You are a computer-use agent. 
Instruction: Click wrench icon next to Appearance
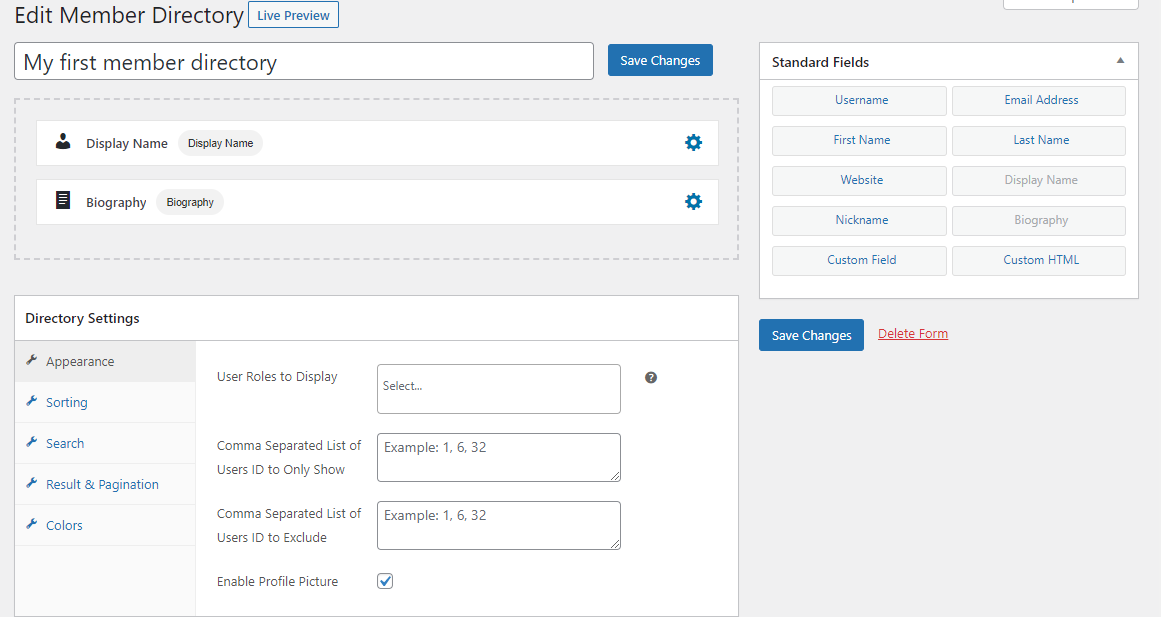click(32, 360)
